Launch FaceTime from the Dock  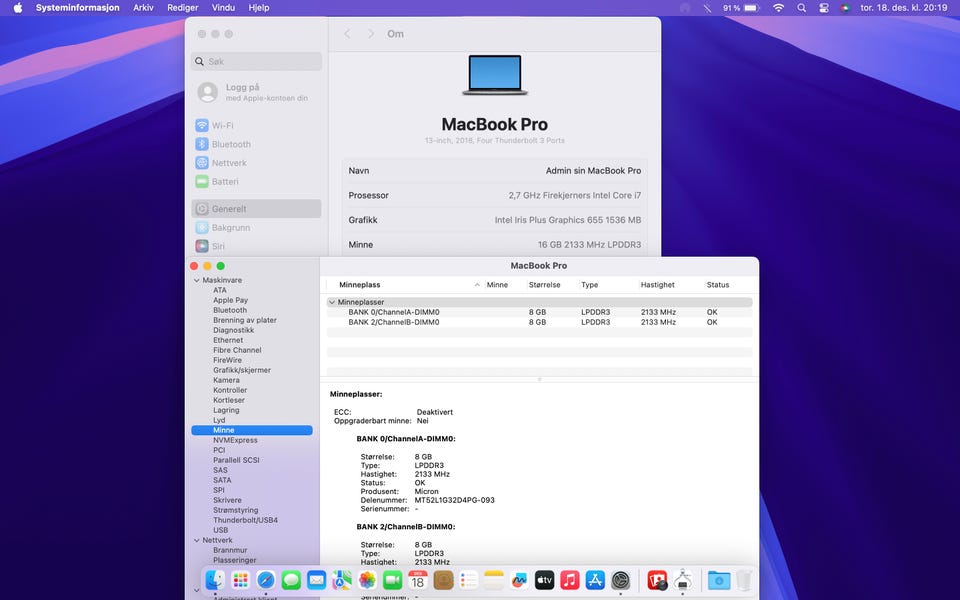tap(392, 579)
